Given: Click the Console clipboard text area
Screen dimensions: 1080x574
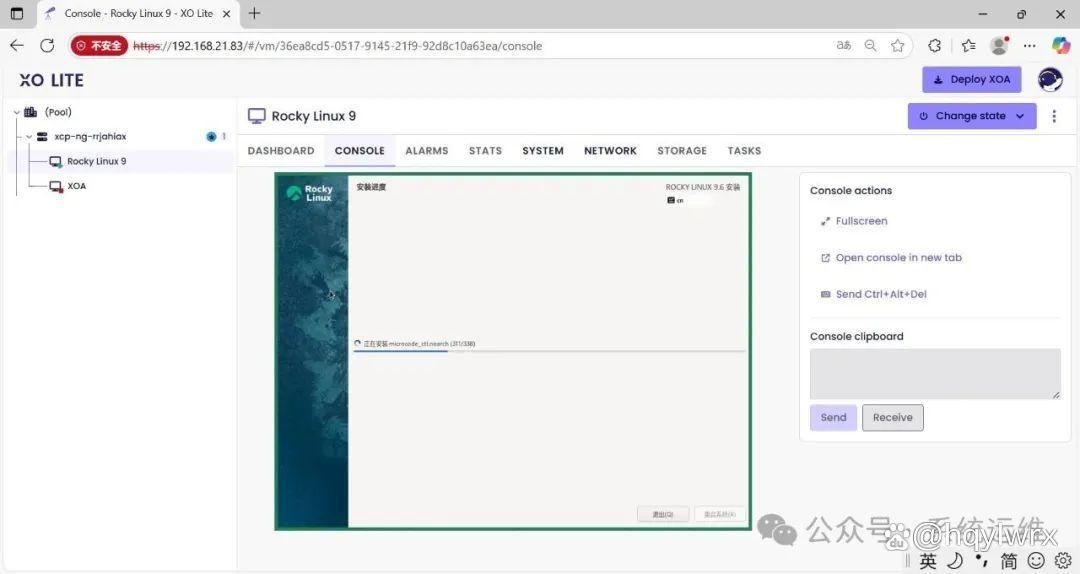Looking at the screenshot, I should tap(935, 373).
